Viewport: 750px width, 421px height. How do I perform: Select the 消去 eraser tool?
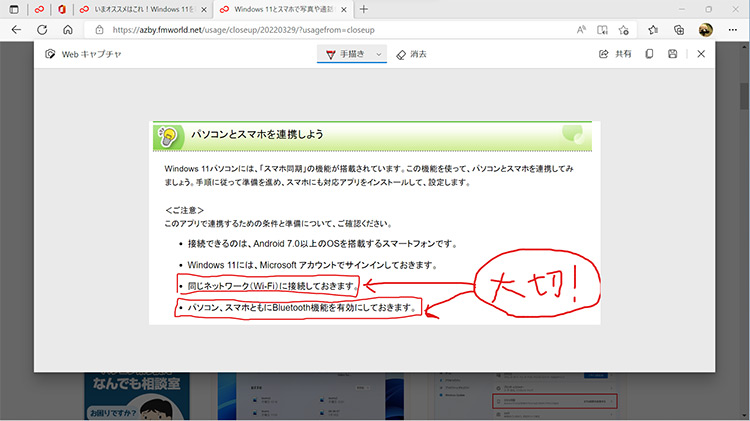[x=411, y=54]
